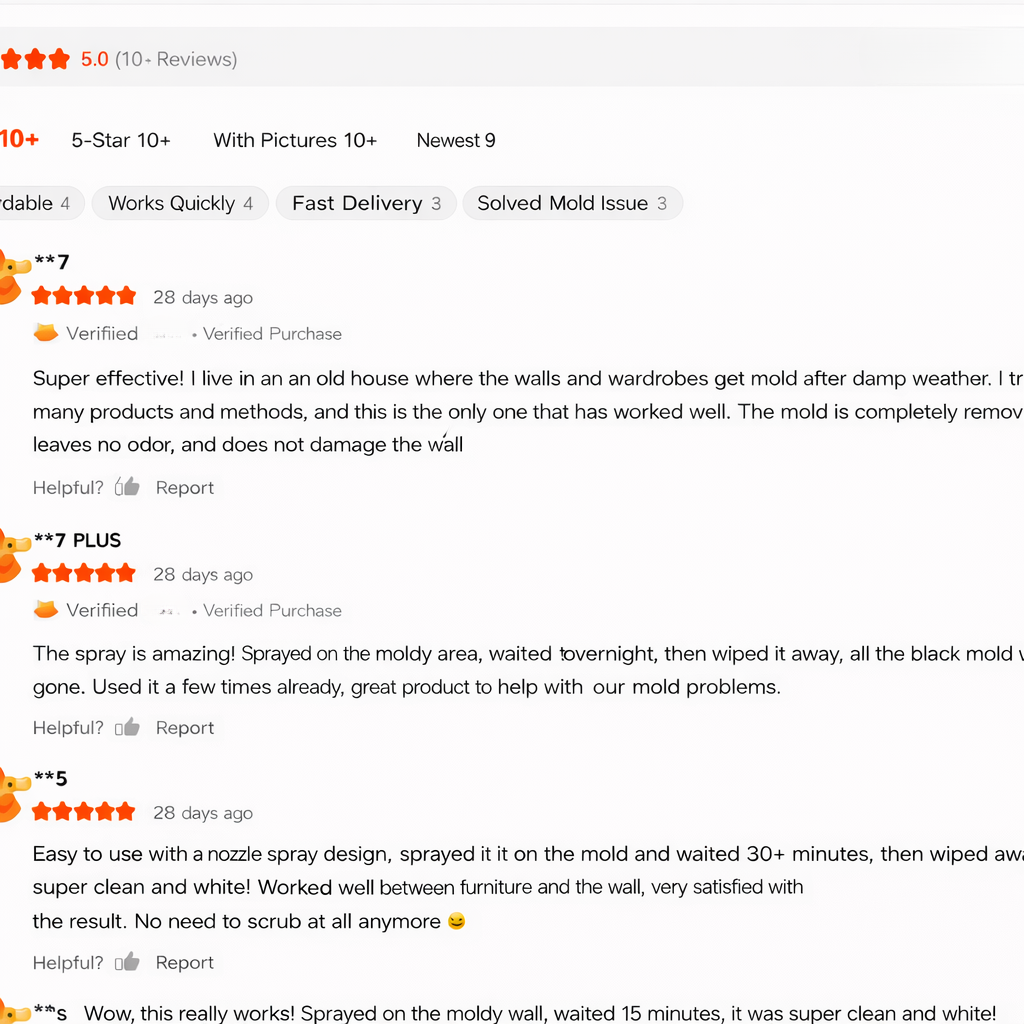Report the first **7 review
1024x1024 pixels.
tap(185, 488)
